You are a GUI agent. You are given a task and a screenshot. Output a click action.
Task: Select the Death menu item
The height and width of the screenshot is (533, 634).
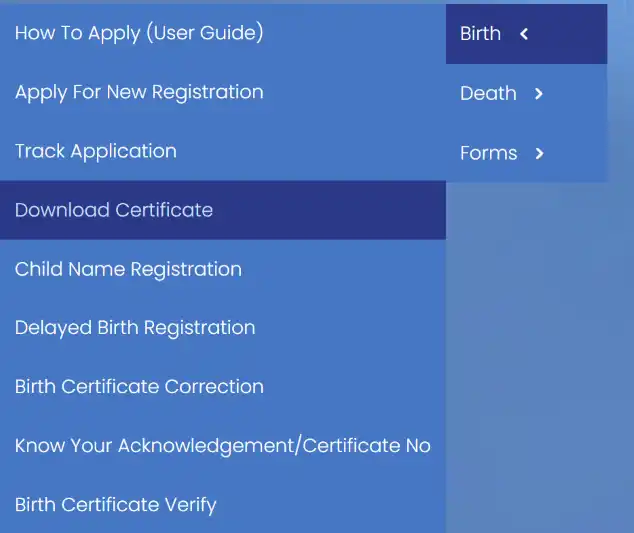[526, 93]
